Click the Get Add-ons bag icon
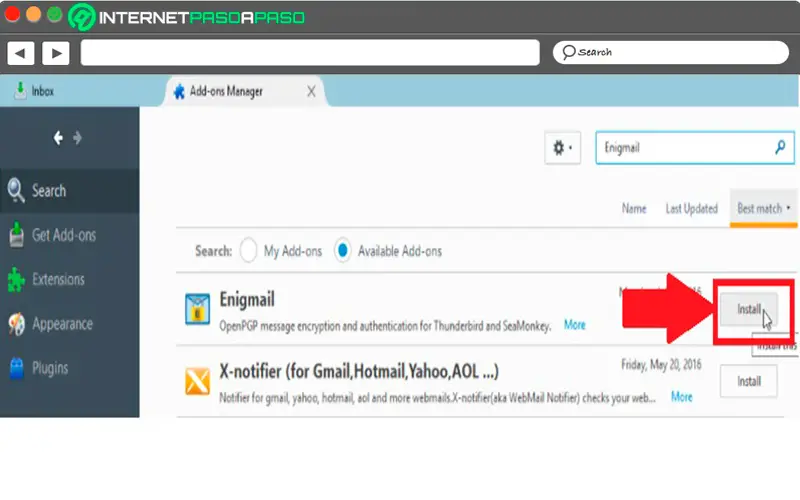 point(16,235)
